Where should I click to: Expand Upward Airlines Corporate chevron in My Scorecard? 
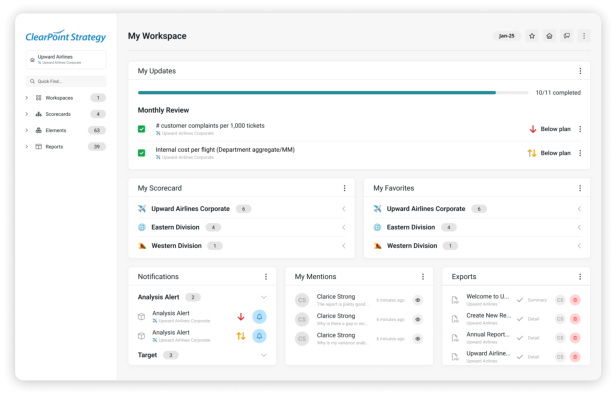(x=344, y=209)
